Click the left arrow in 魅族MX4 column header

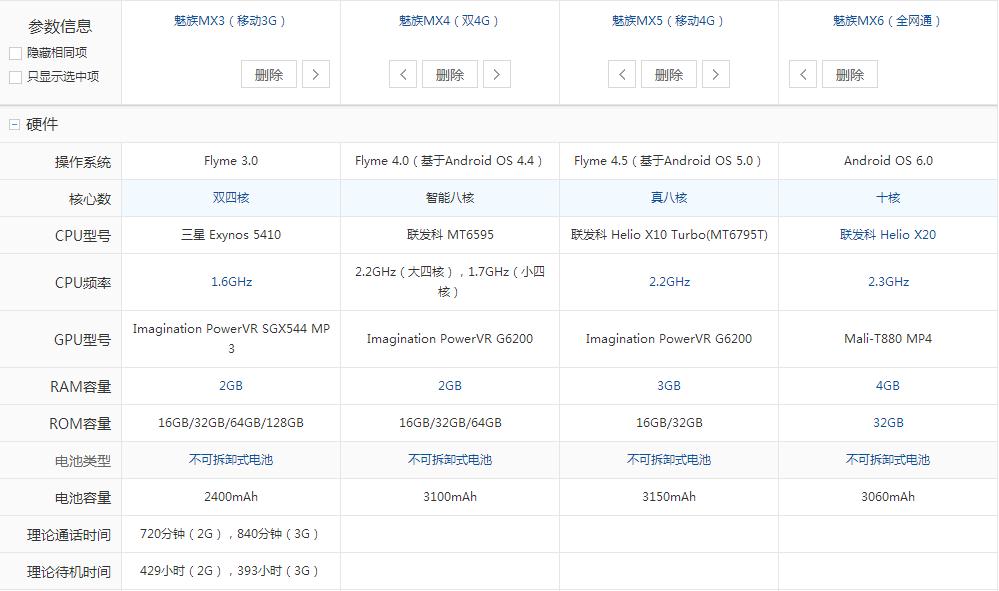pyautogui.click(x=402, y=74)
